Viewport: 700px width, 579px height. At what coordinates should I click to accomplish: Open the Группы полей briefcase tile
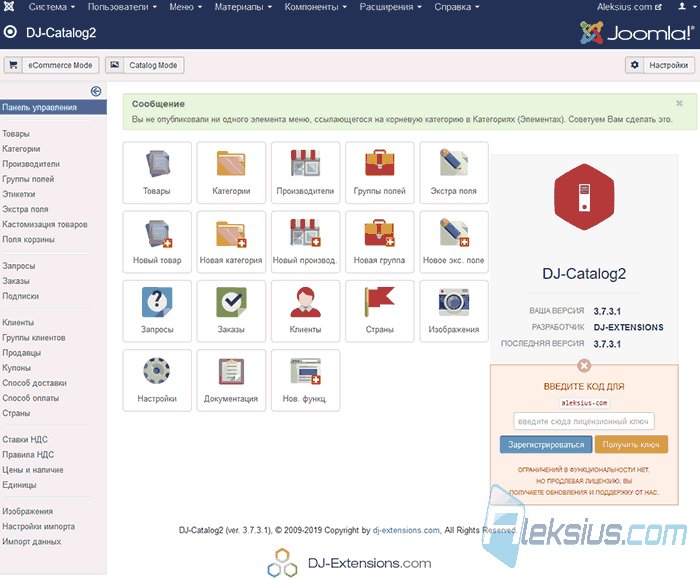379,173
